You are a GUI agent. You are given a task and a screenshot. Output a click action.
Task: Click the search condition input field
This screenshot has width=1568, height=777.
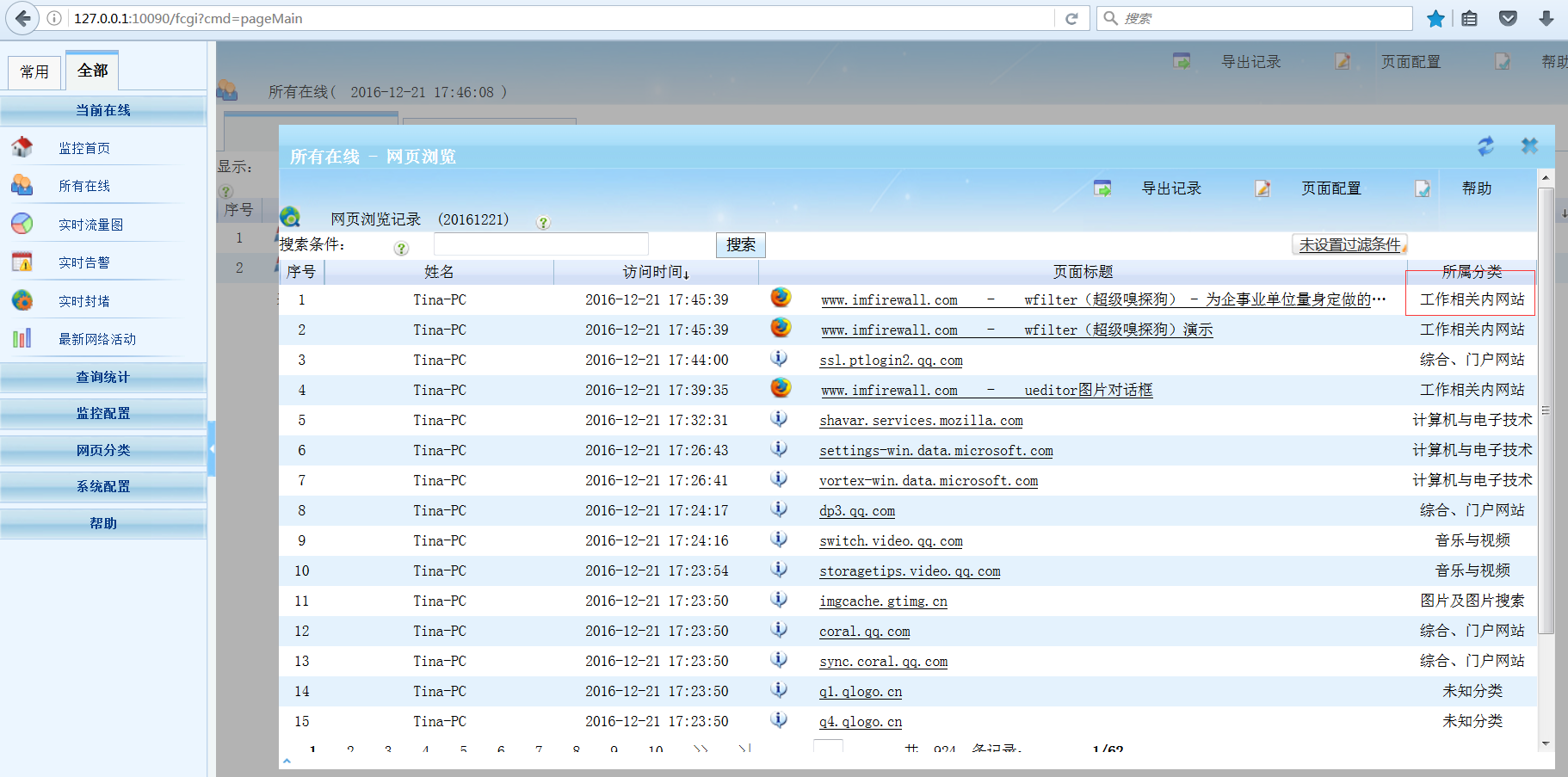point(540,244)
